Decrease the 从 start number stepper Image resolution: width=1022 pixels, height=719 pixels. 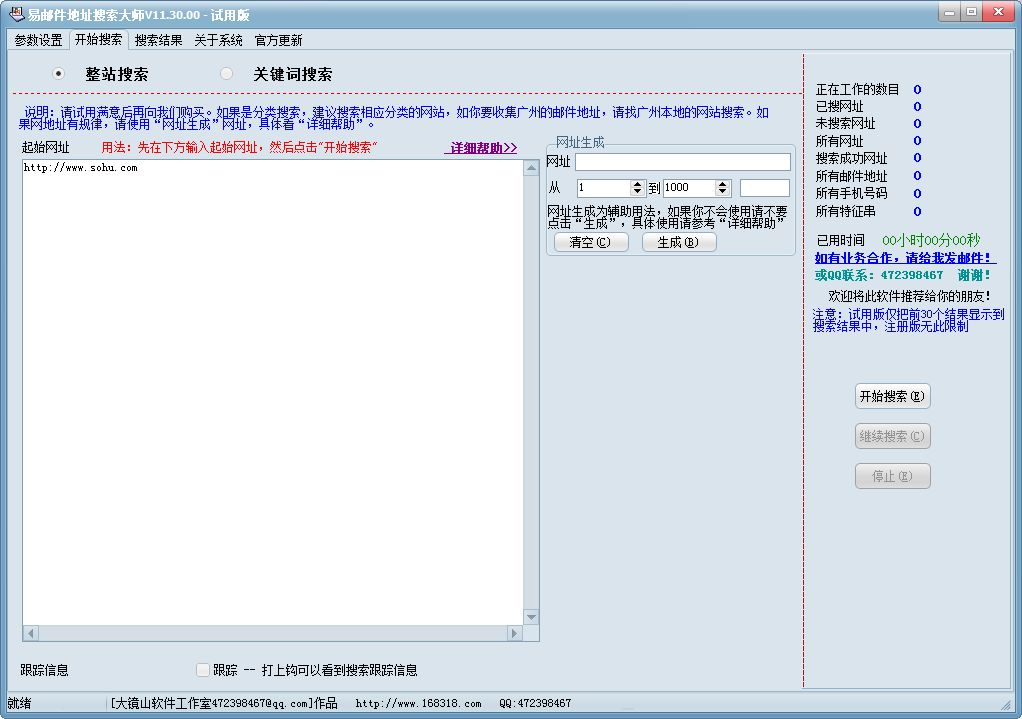tap(637, 192)
